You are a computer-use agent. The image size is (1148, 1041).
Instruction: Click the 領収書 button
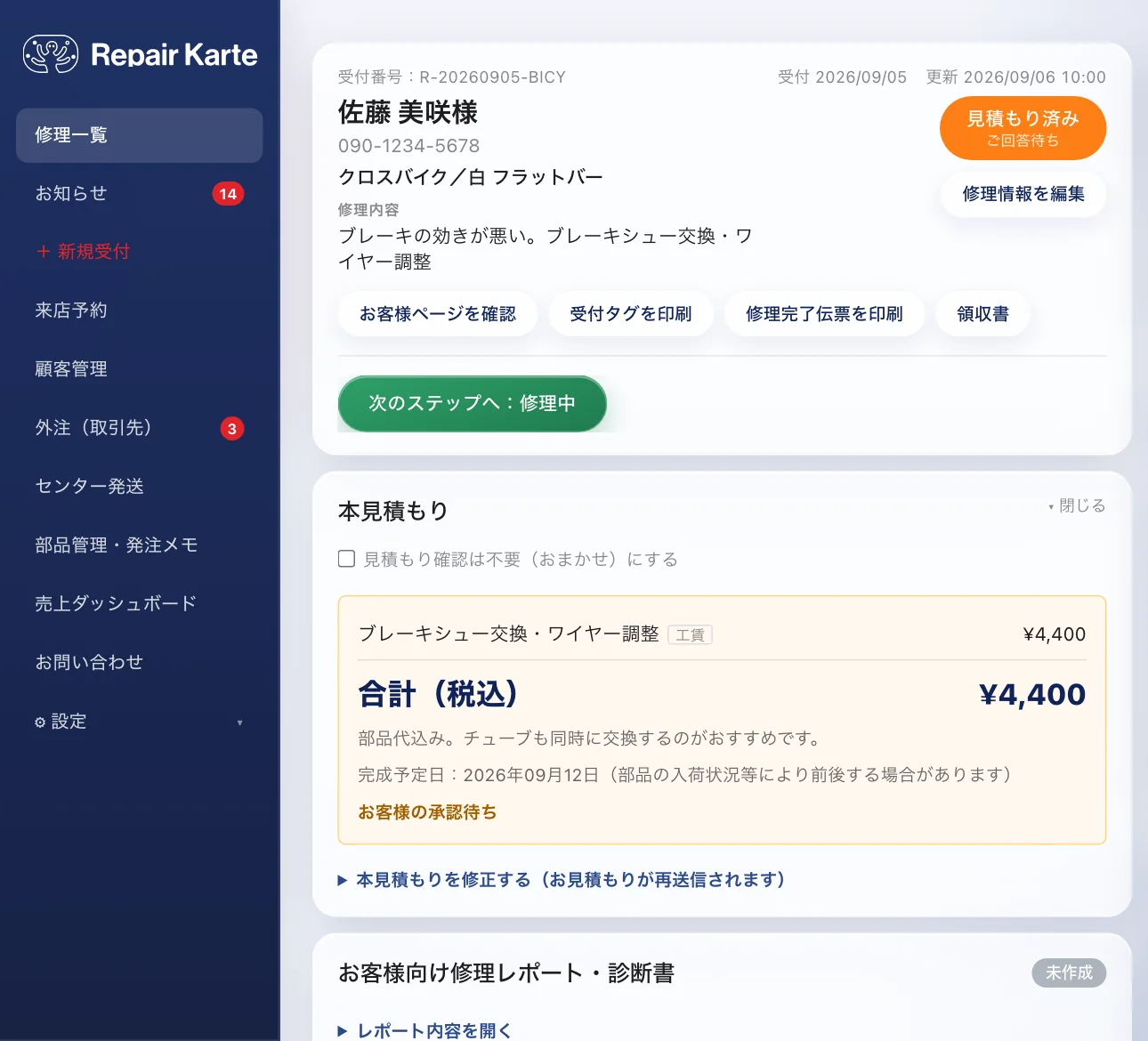[983, 314]
